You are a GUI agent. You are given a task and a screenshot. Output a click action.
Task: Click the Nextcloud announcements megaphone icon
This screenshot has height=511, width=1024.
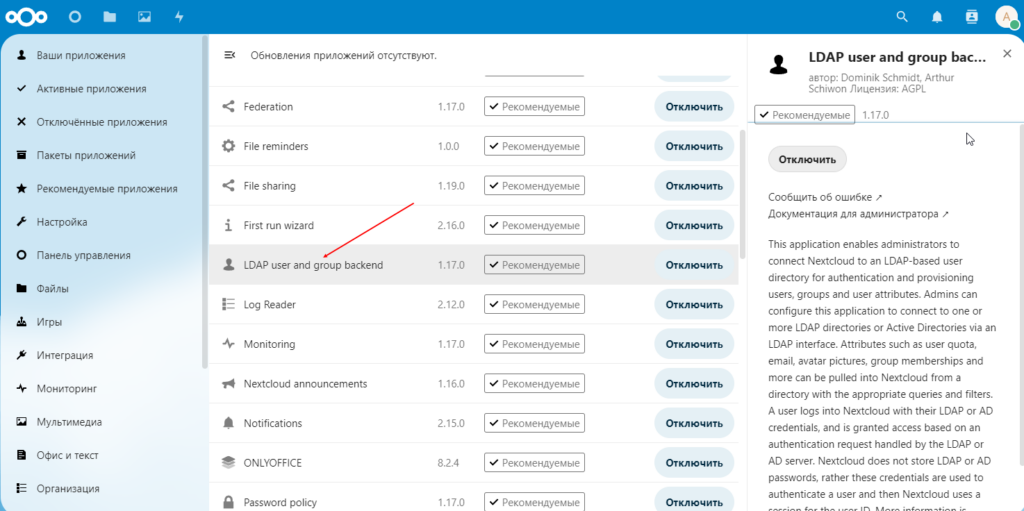pos(228,384)
